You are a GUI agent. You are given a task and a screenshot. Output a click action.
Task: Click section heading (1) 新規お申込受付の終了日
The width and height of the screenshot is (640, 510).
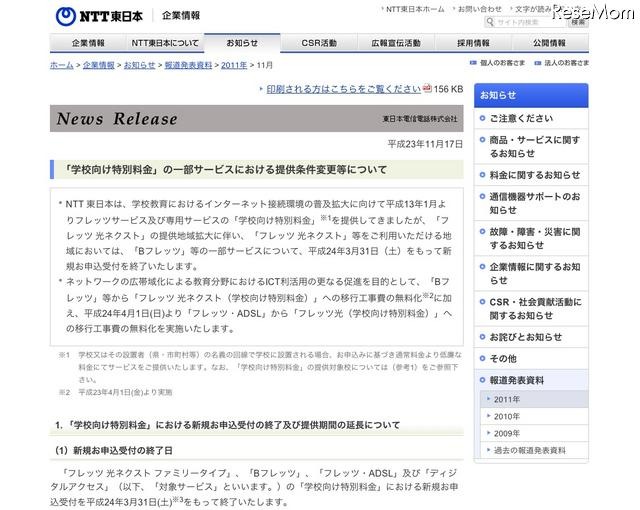pyautogui.click(x=113, y=450)
